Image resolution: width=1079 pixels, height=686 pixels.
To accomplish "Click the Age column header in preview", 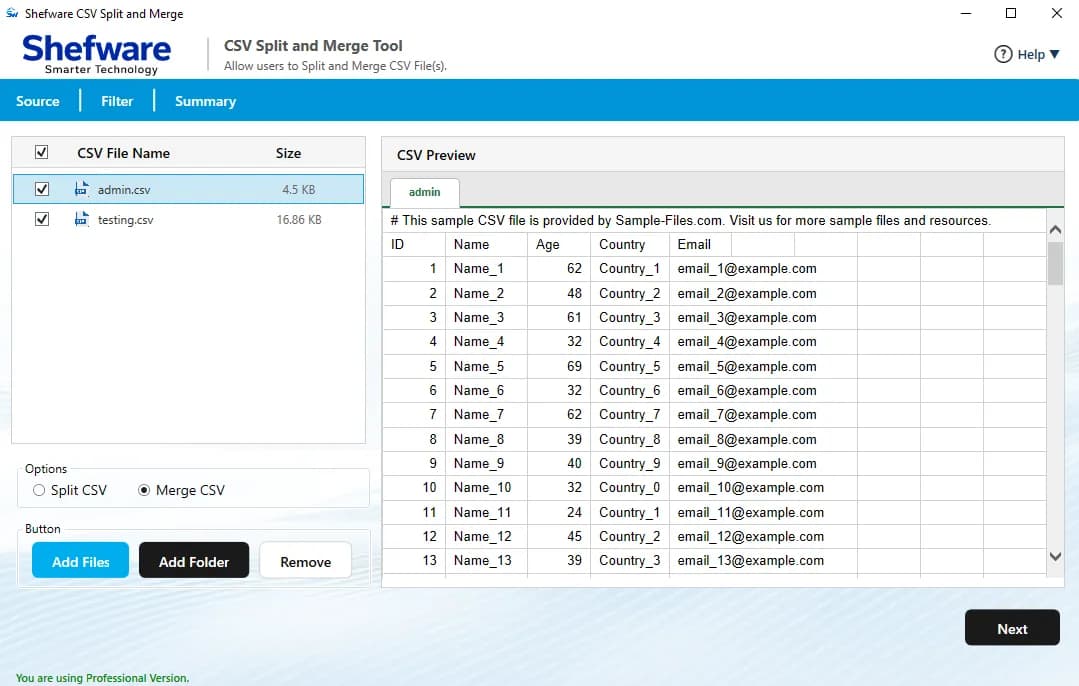I will pos(559,244).
